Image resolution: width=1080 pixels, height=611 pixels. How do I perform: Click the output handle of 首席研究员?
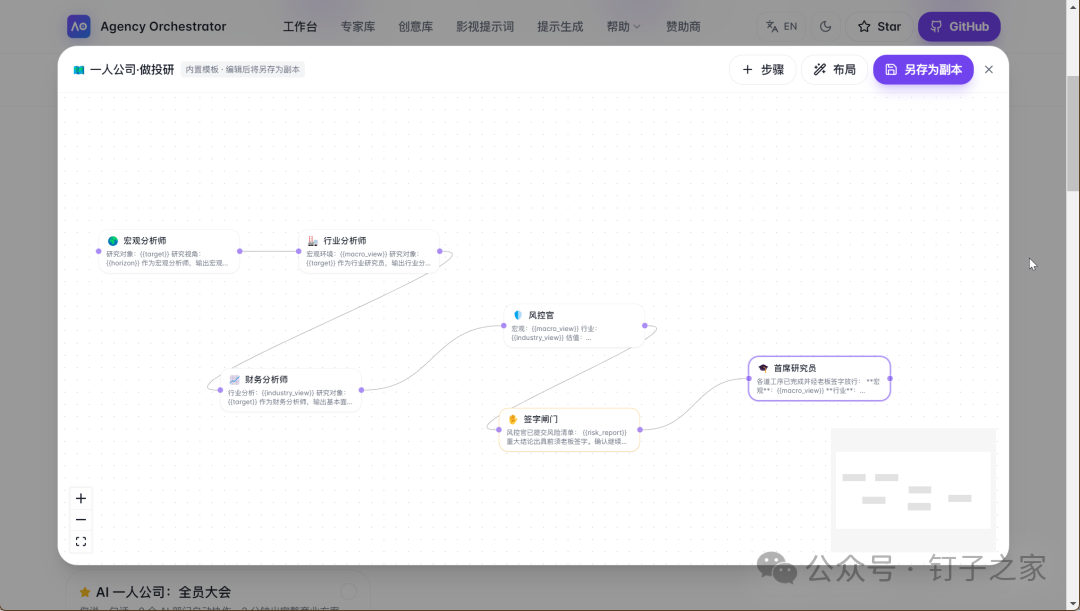[x=890, y=378]
